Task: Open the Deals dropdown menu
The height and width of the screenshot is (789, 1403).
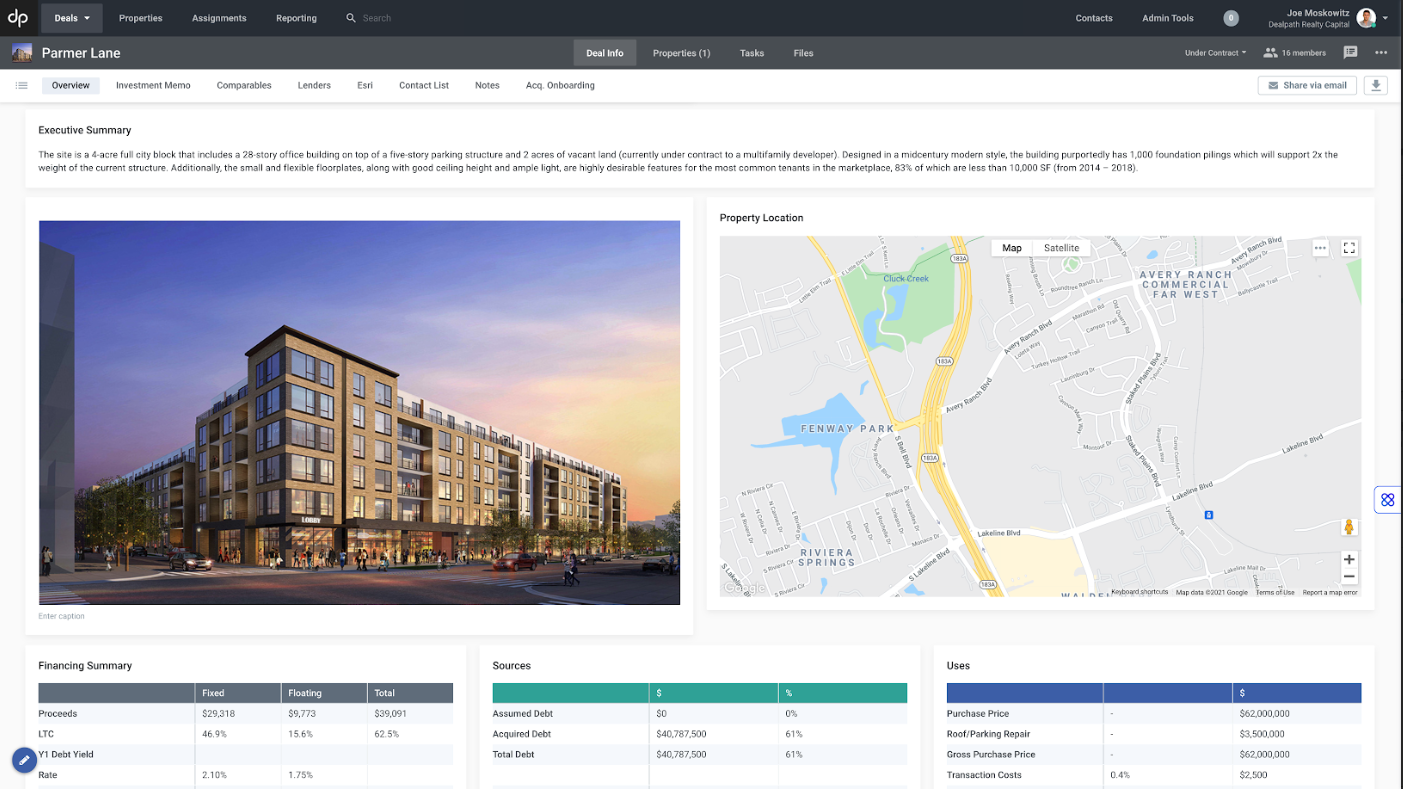Action: coord(70,17)
